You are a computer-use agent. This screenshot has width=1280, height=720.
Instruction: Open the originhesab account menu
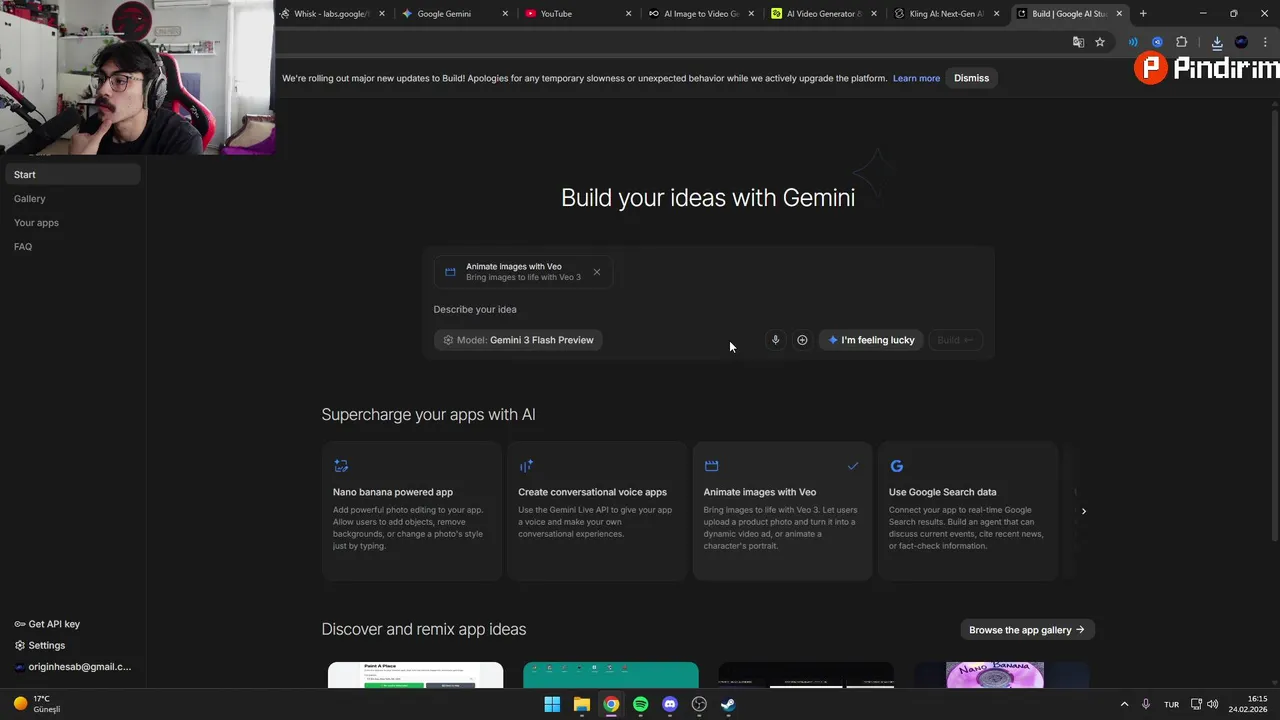(x=73, y=667)
